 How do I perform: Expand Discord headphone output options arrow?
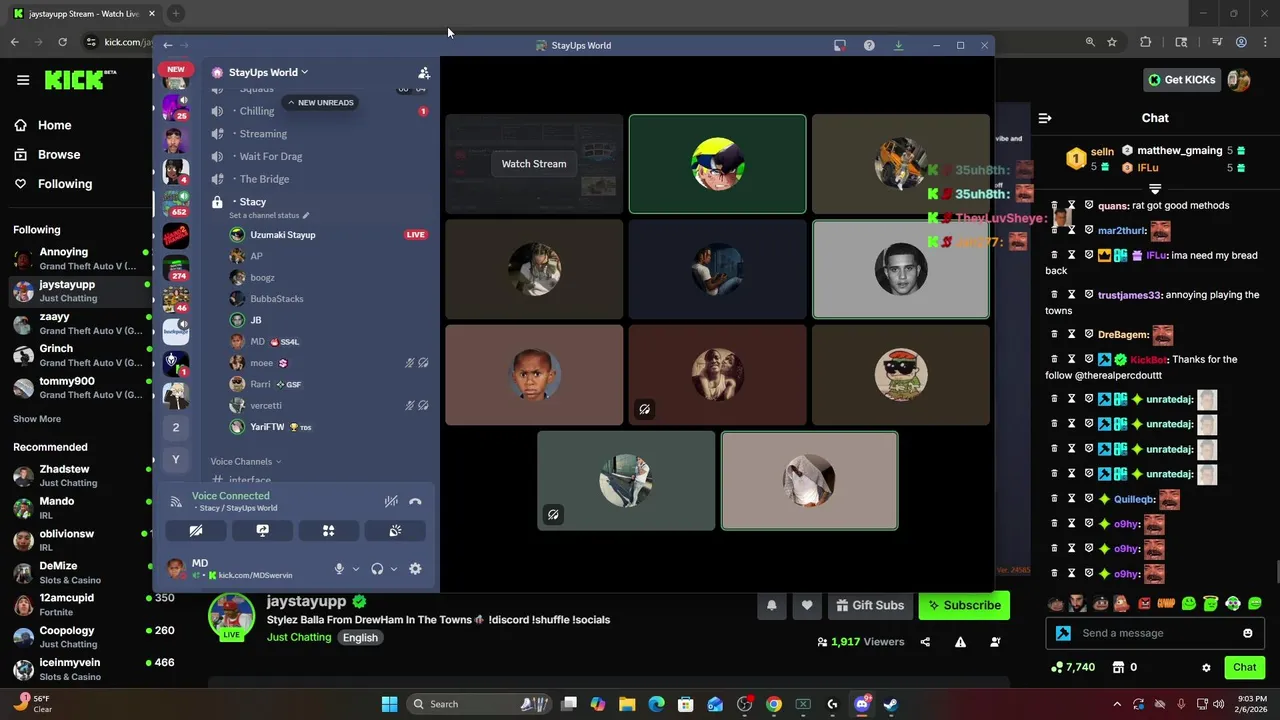(393, 569)
